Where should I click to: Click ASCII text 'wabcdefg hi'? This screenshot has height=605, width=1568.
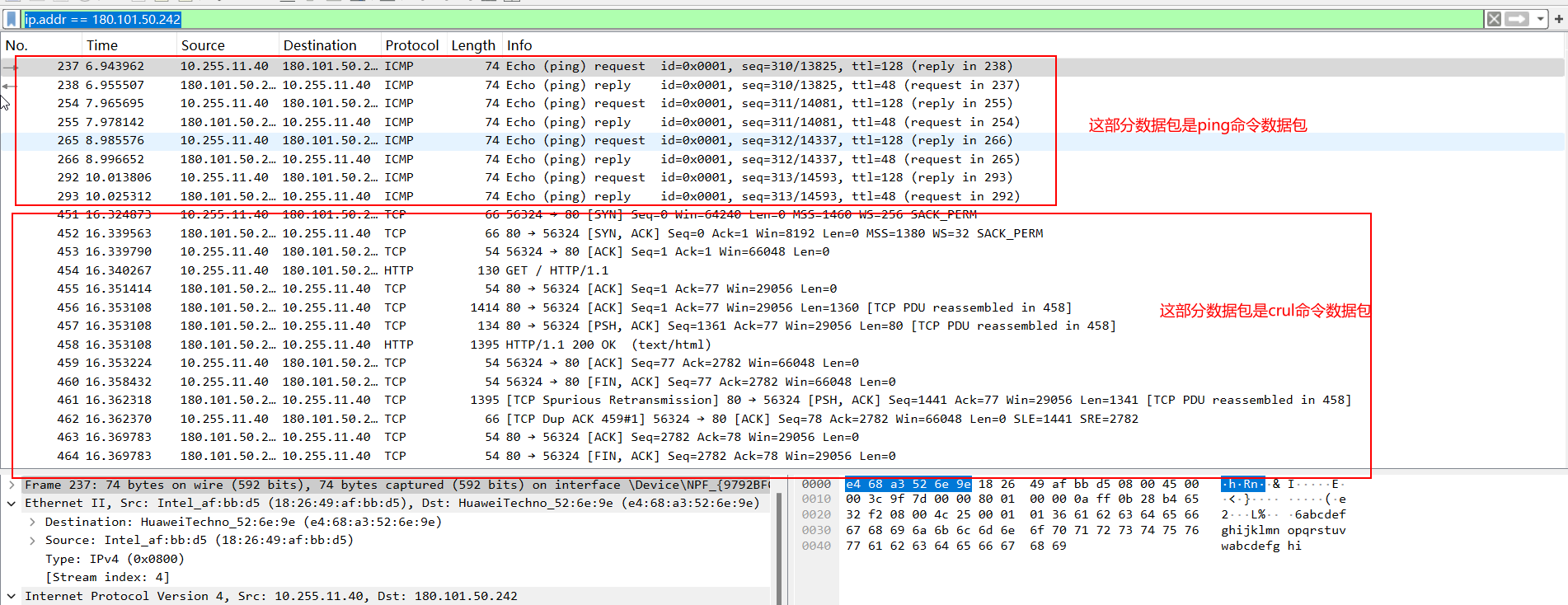[1261, 546]
